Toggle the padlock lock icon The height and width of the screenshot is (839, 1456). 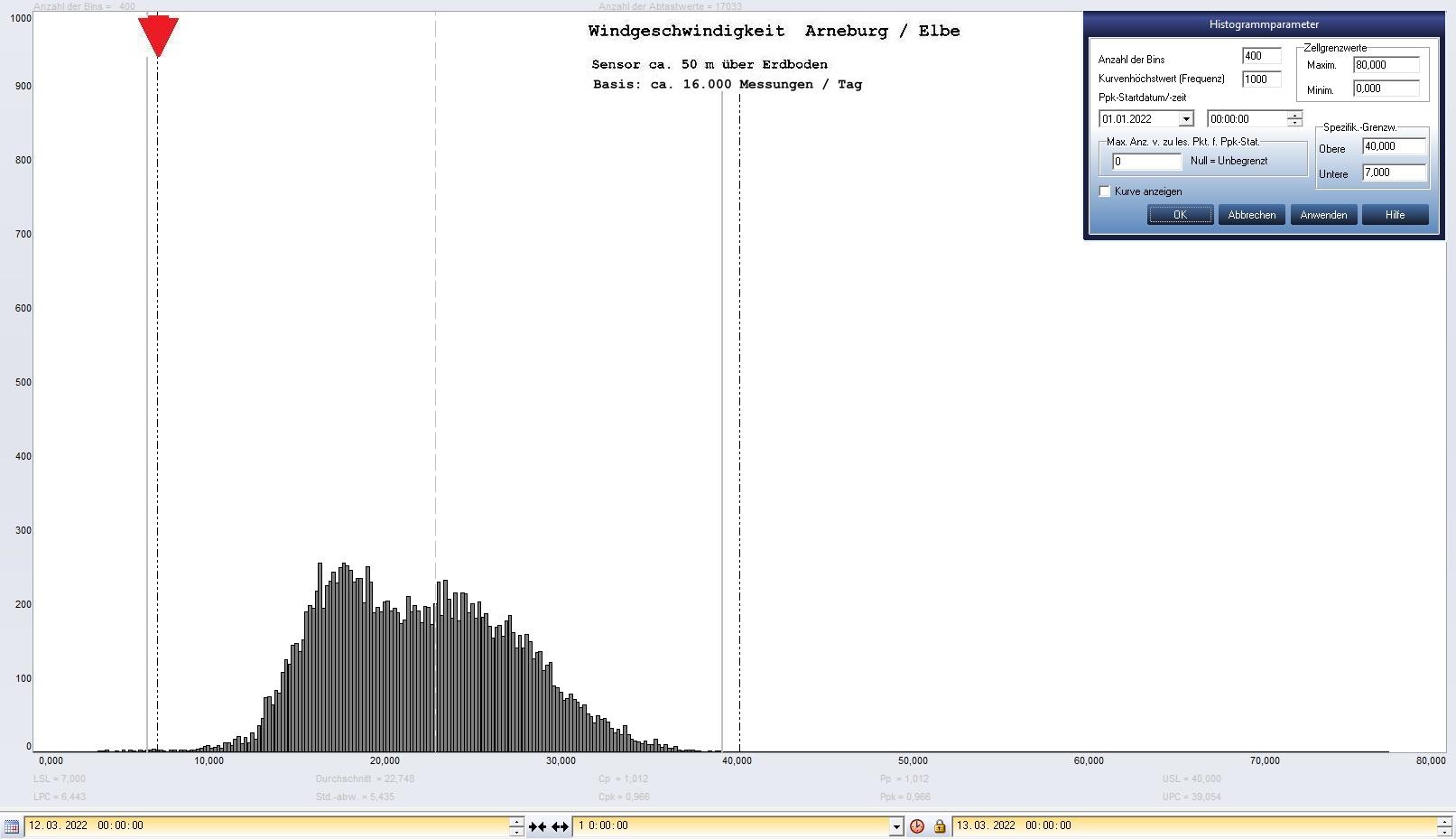click(x=939, y=826)
